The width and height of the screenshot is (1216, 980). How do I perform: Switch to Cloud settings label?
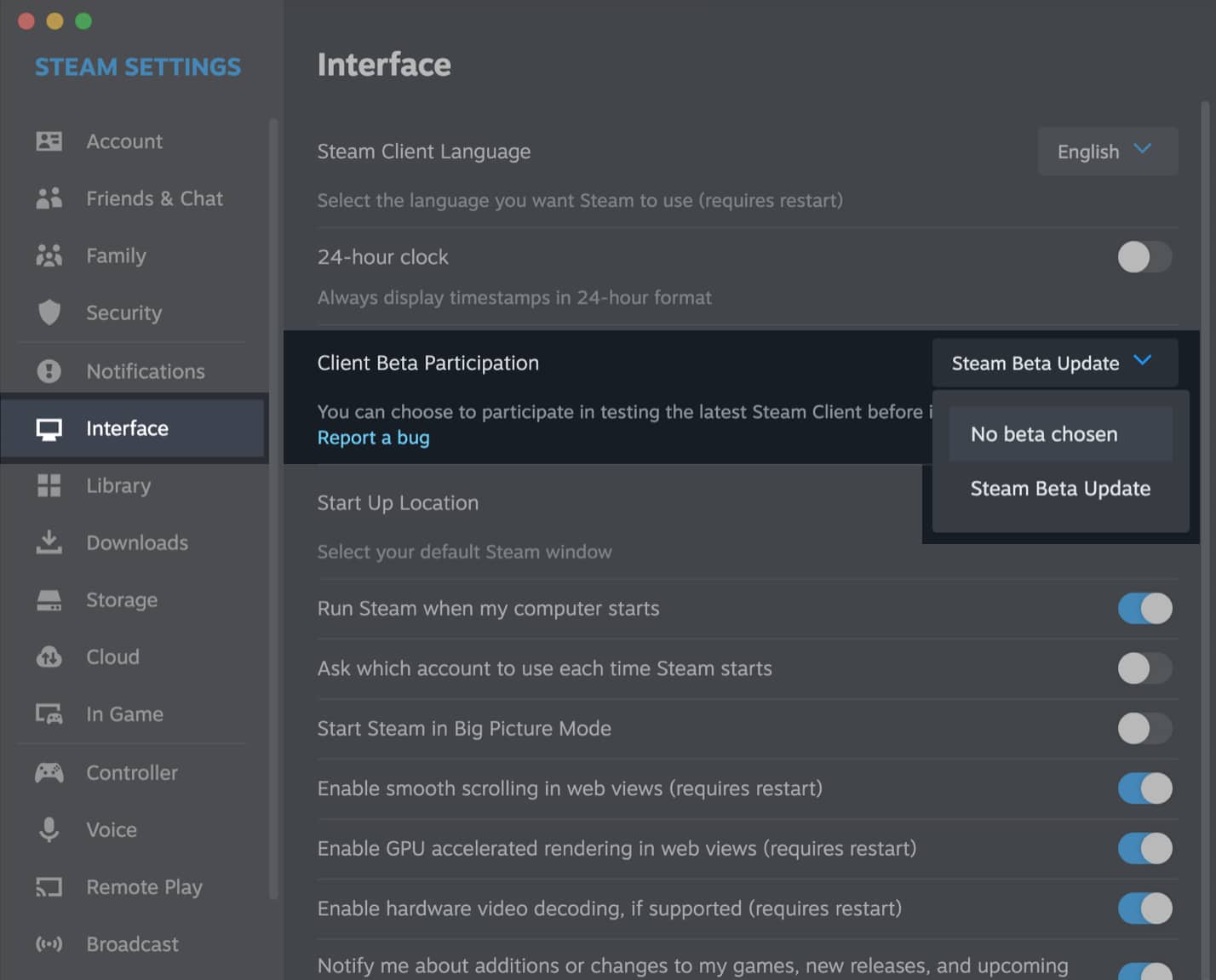pyautogui.click(x=112, y=657)
